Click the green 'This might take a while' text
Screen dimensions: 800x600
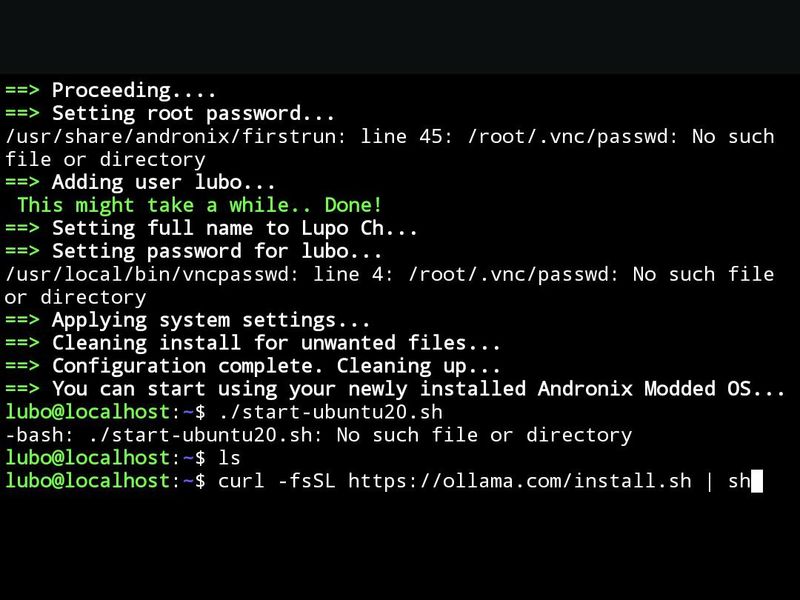200,205
